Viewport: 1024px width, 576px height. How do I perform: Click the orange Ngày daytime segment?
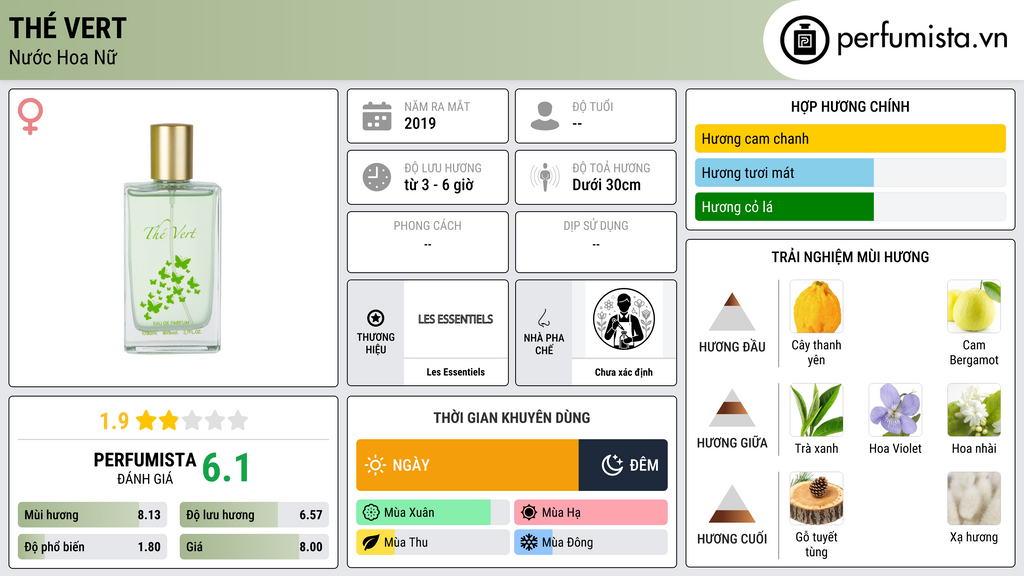pos(468,465)
